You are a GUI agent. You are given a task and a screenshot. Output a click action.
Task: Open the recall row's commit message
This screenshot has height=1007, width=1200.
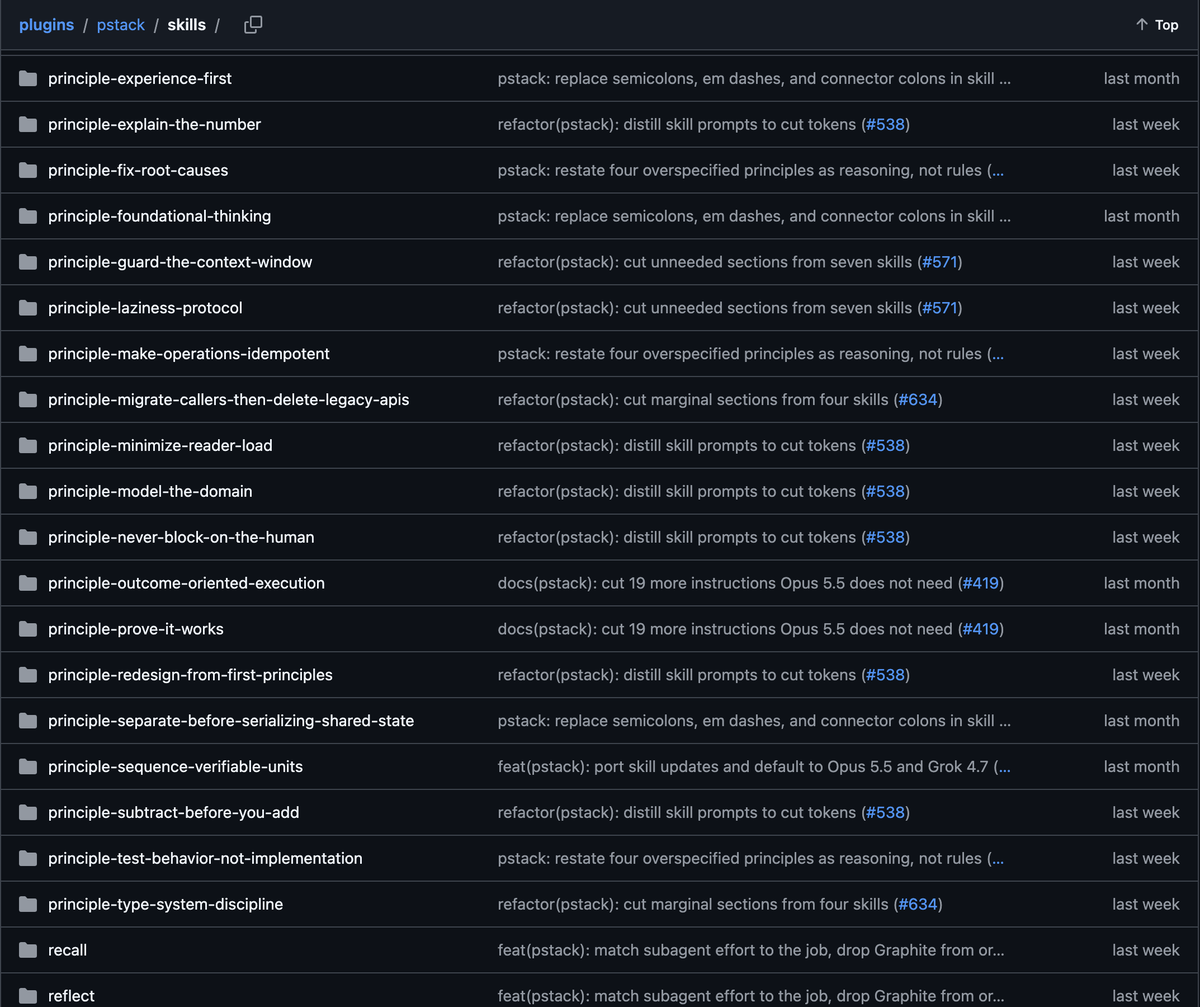tap(751, 950)
